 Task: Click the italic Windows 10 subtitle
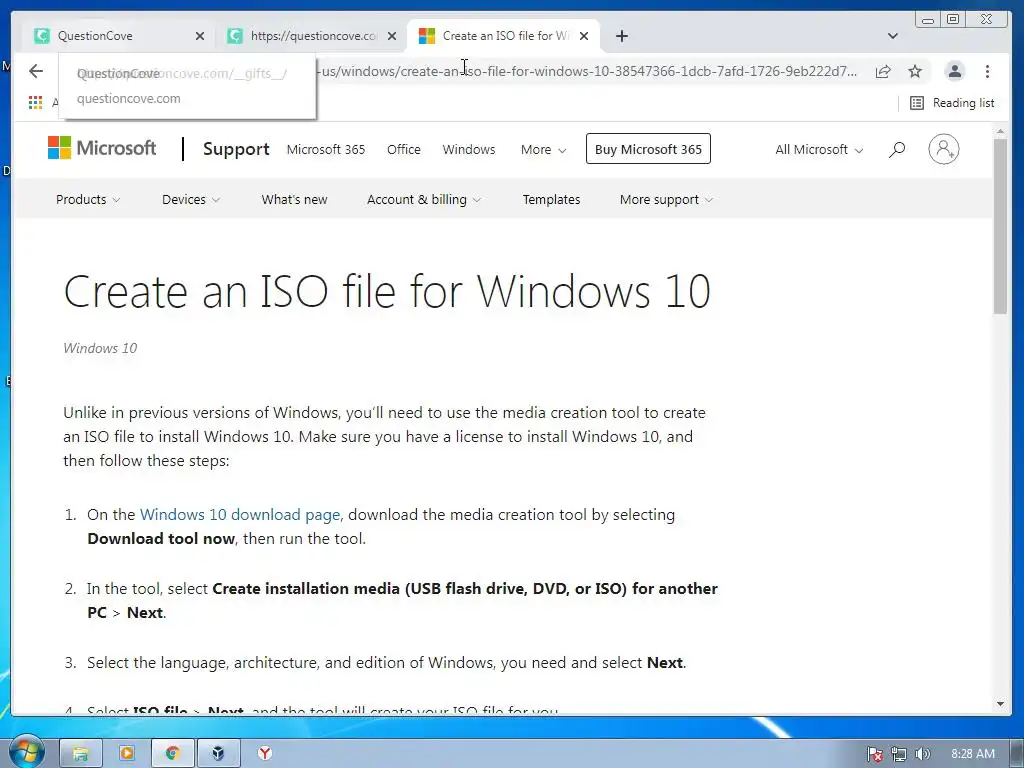point(100,348)
